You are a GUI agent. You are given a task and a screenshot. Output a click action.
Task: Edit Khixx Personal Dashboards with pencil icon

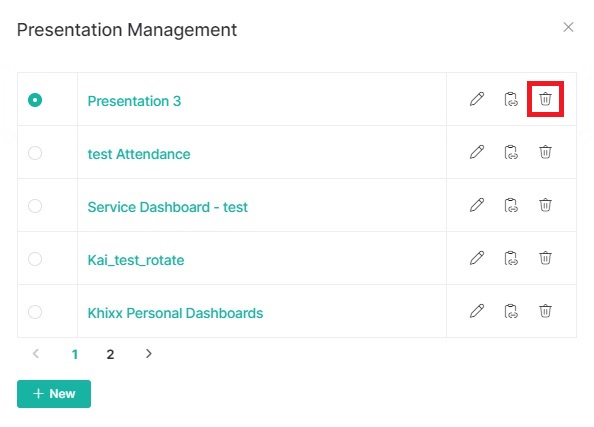click(x=477, y=311)
